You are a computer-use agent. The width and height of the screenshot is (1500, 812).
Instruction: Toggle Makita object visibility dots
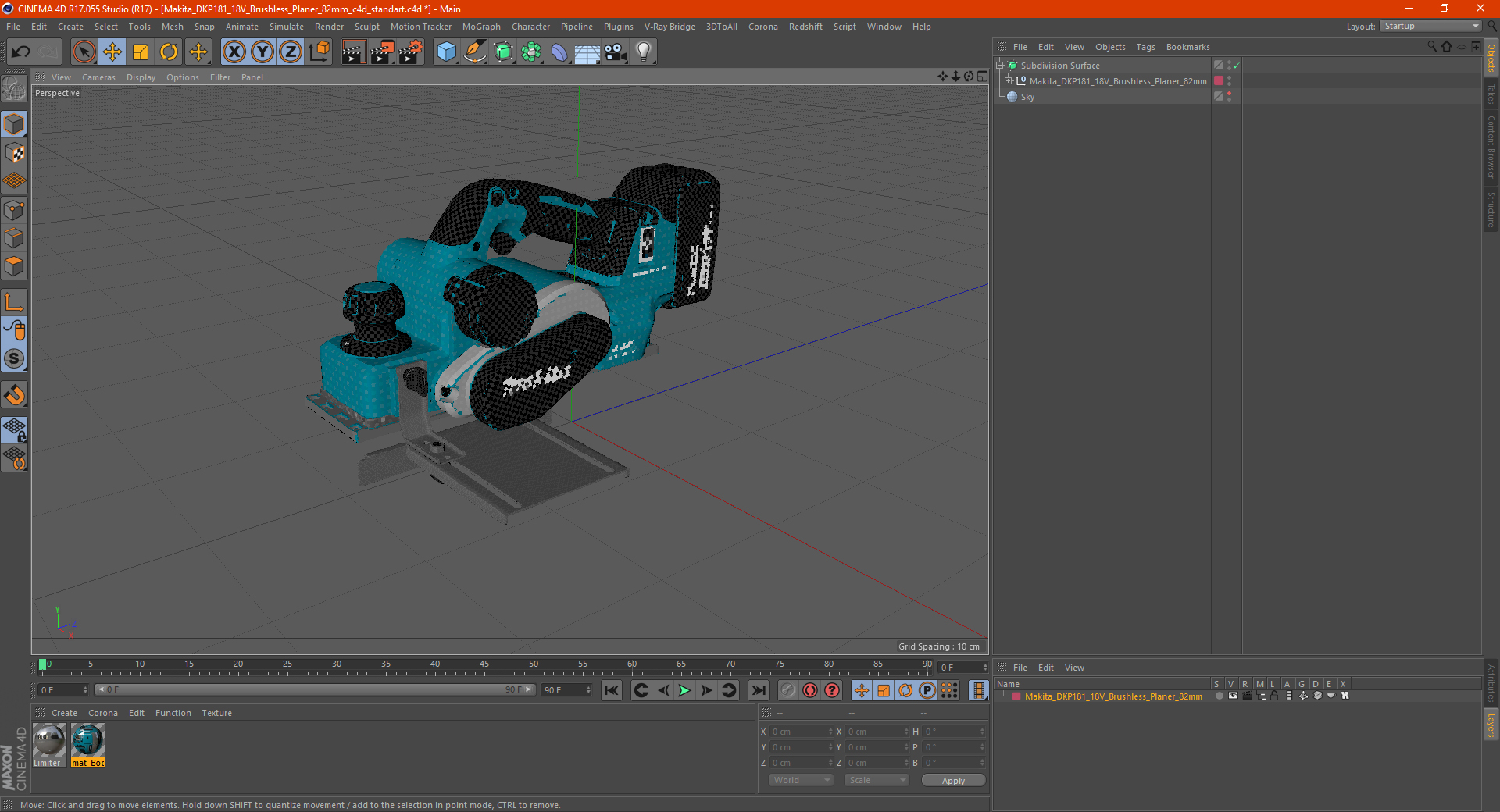coord(1229,81)
